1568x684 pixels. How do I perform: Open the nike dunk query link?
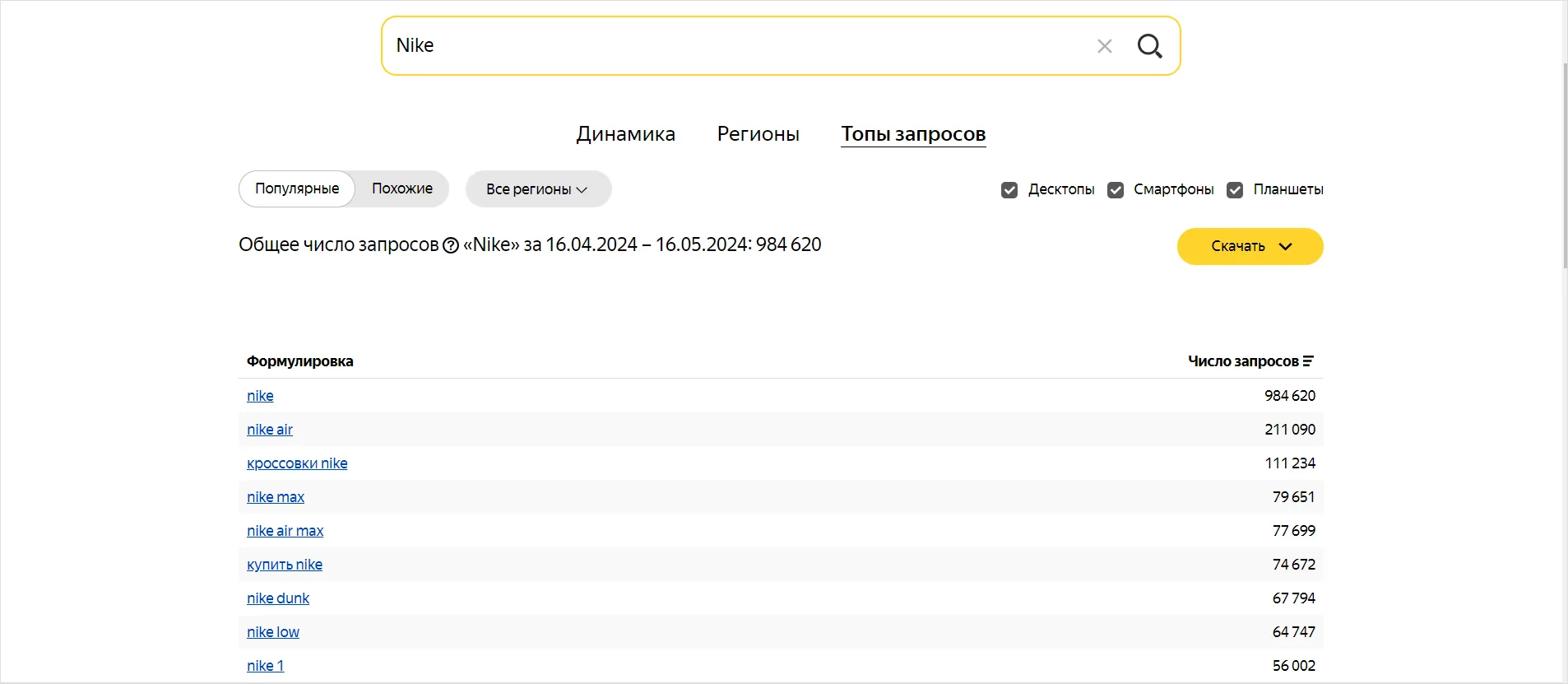click(x=278, y=598)
